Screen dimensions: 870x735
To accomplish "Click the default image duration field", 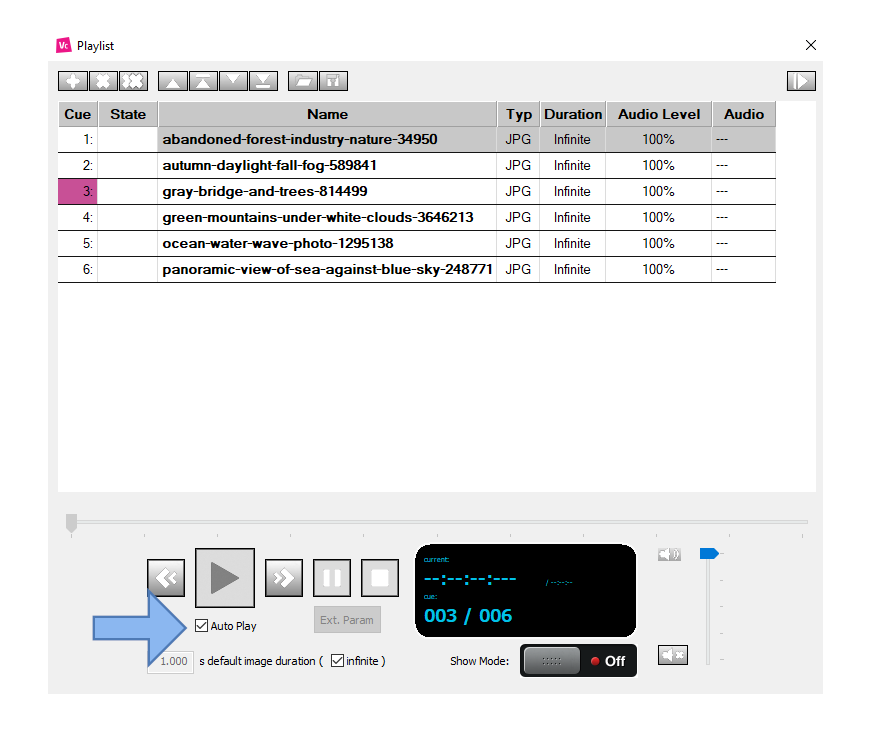I will pos(170,661).
